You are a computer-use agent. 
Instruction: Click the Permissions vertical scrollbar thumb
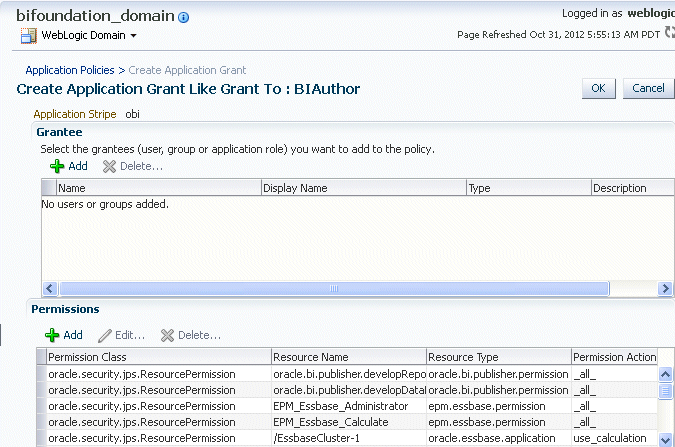click(x=666, y=391)
